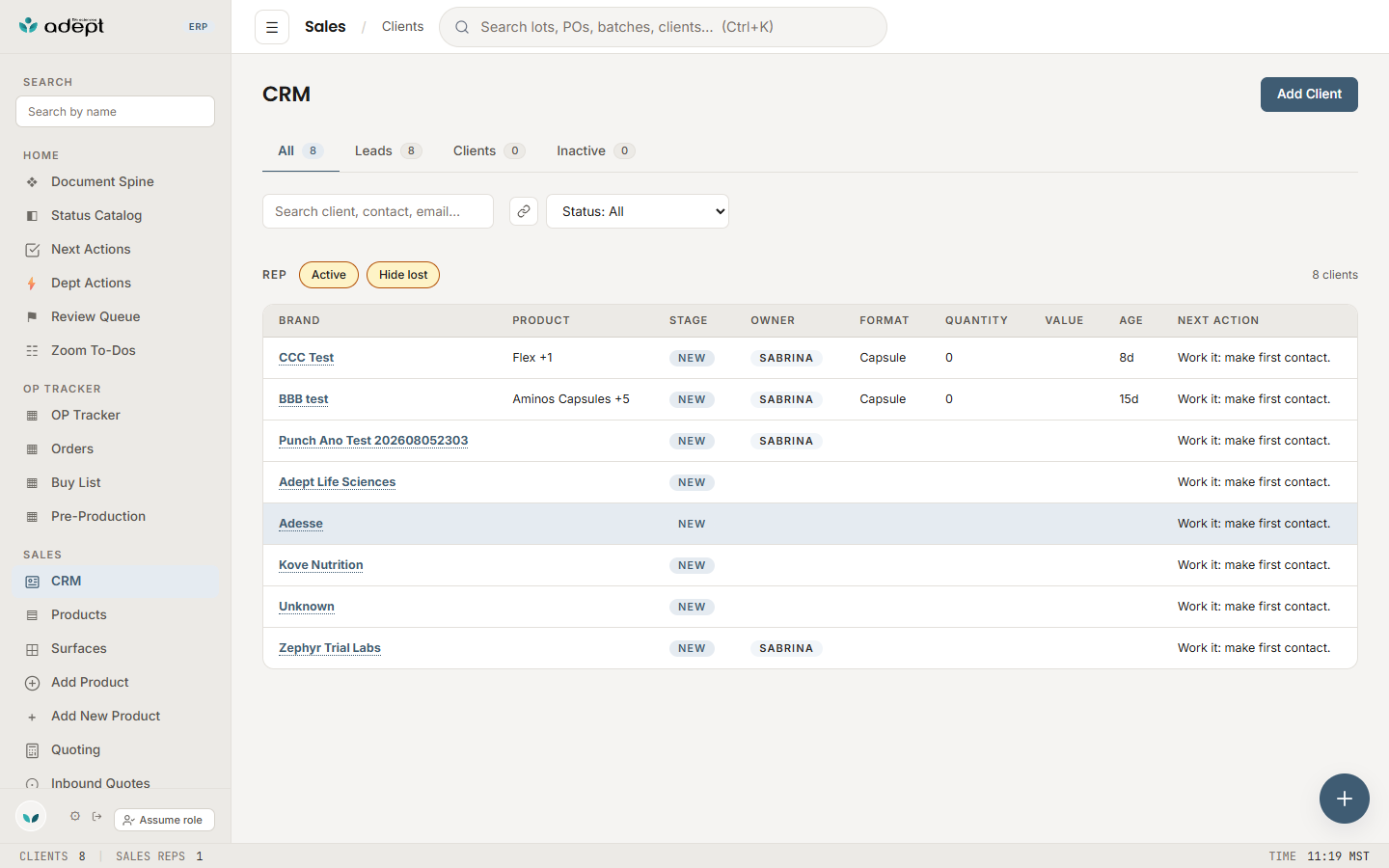This screenshot has height=868, width=1389.
Task: Switch to the All tab
Action: pos(300,150)
